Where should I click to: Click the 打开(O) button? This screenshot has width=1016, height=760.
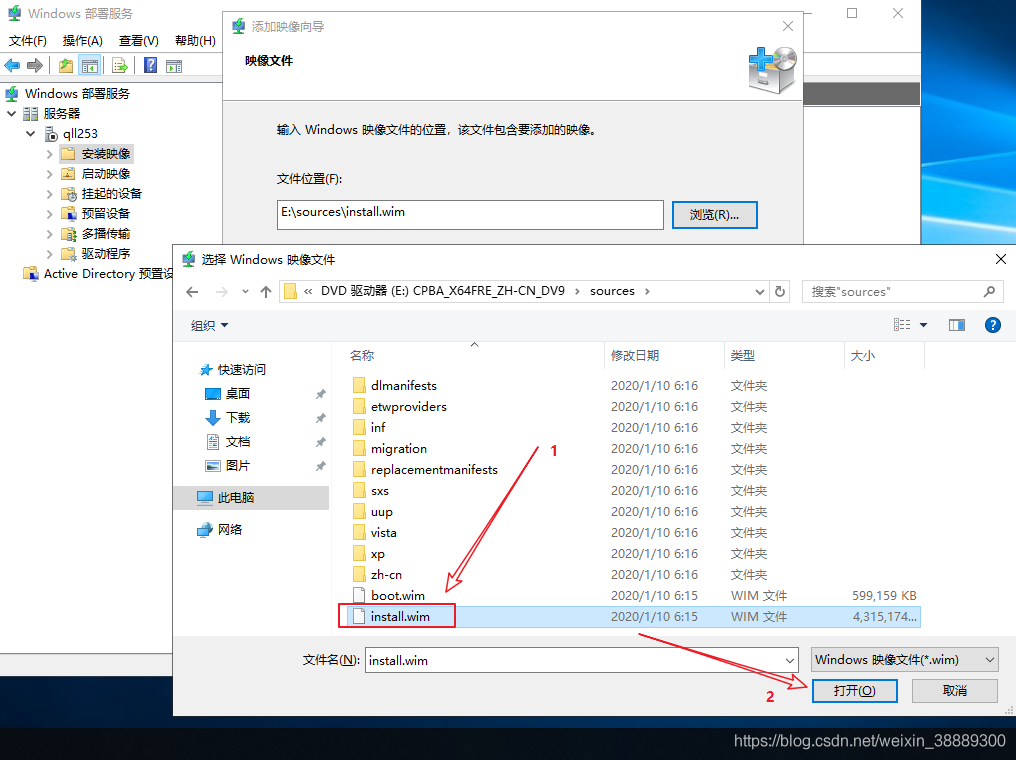coord(854,691)
